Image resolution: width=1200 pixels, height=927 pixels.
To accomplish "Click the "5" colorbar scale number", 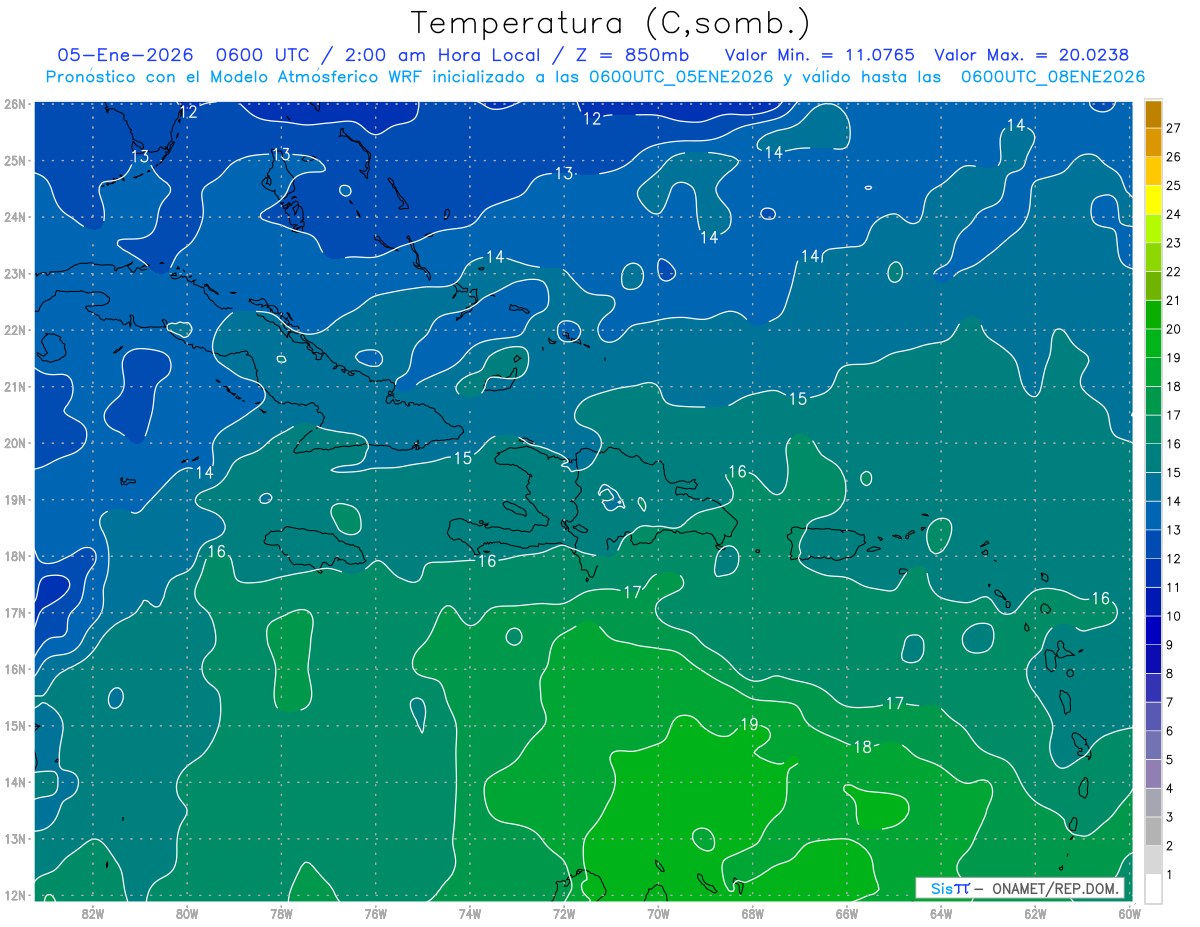I will tap(1171, 760).
